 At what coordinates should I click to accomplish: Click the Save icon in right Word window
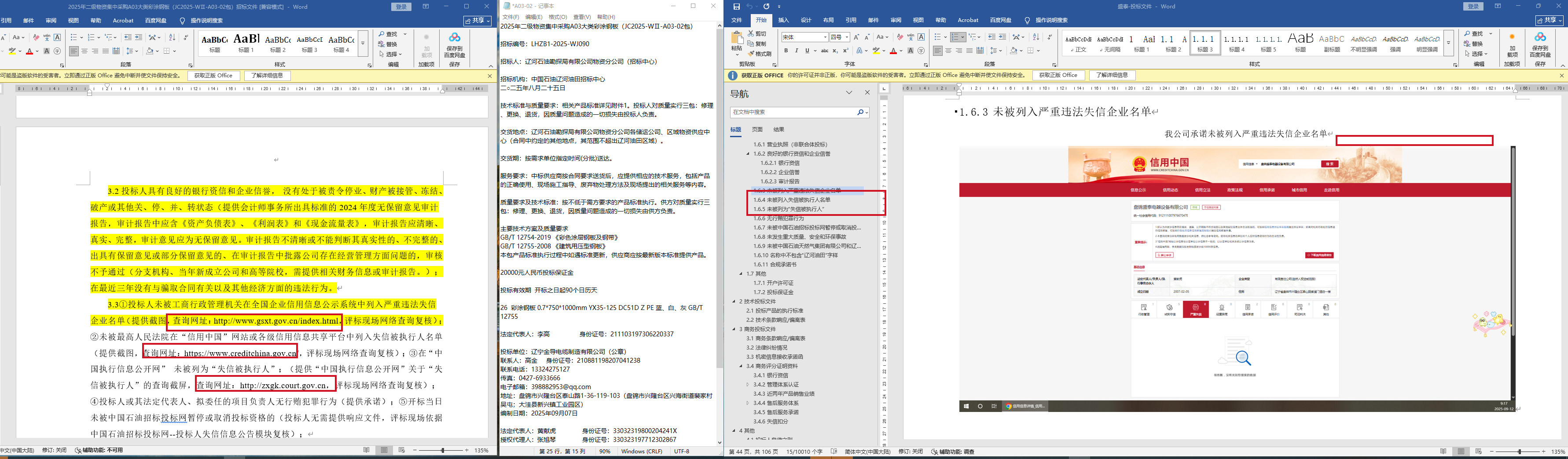(x=737, y=7)
